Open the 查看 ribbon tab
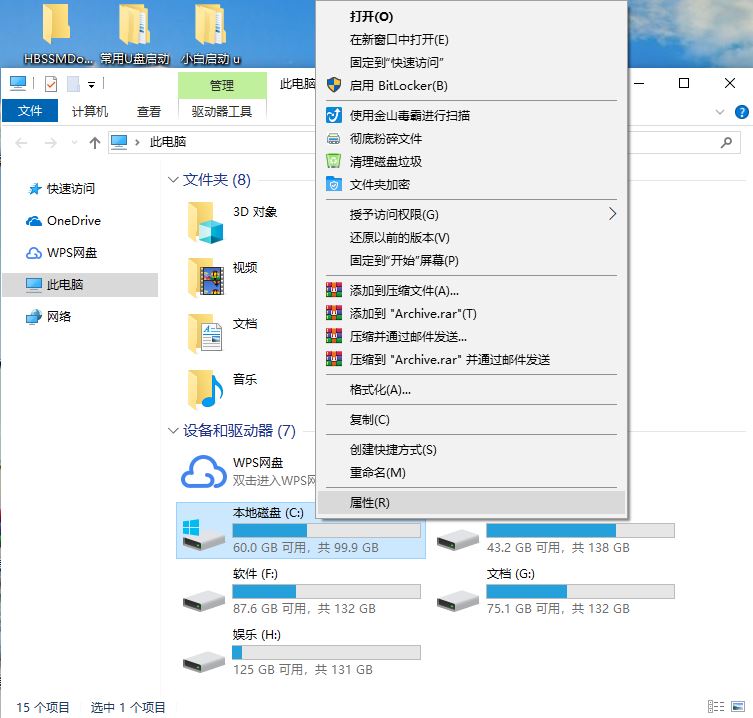Image resolution: width=753 pixels, height=718 pixels. tap(149, 111)
